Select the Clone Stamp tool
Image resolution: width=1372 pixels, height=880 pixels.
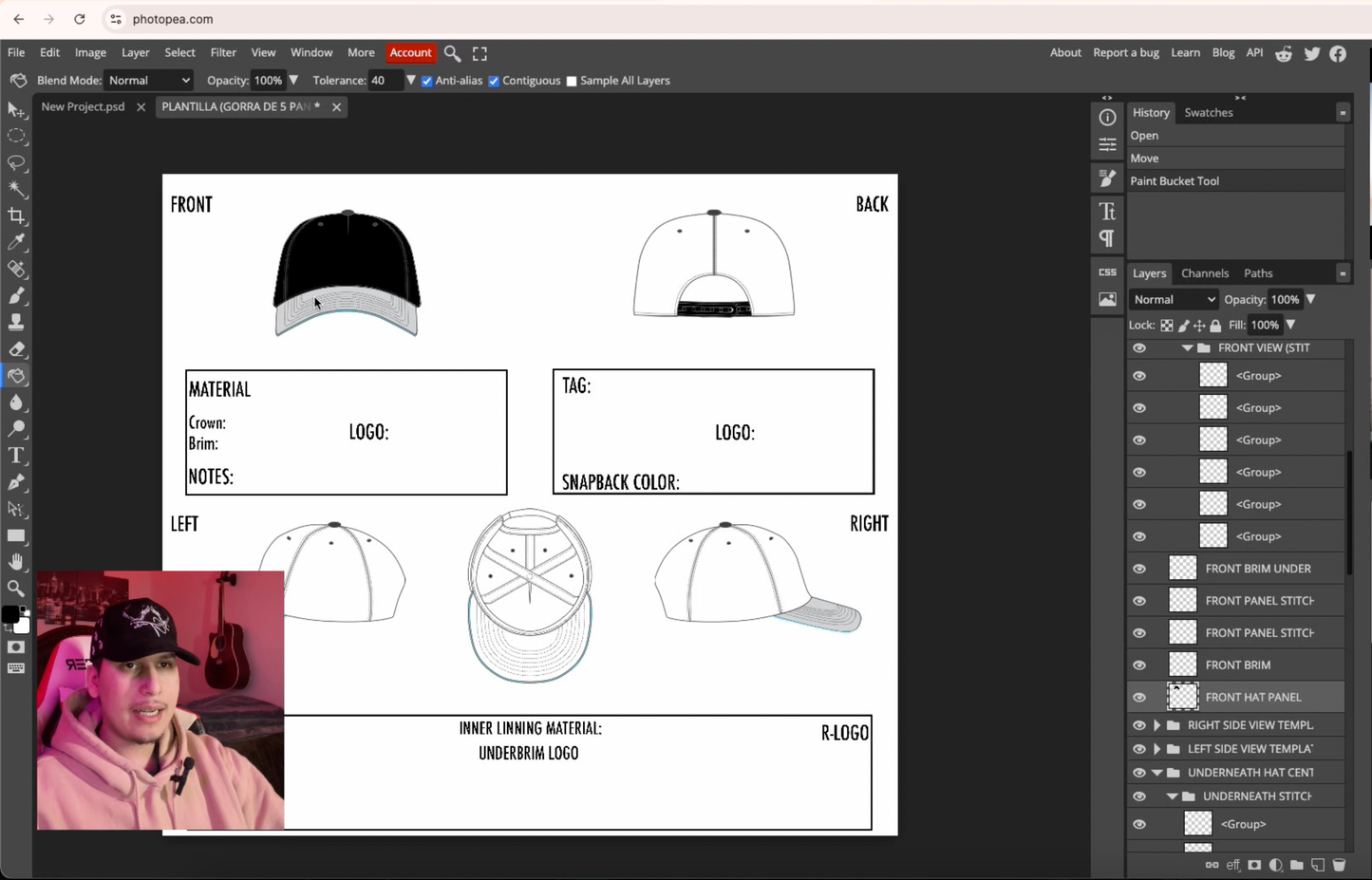click(15, 323)
